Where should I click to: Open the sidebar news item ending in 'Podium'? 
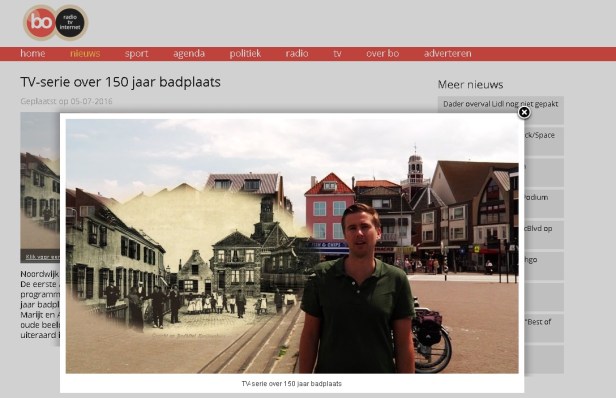(544, 203)
